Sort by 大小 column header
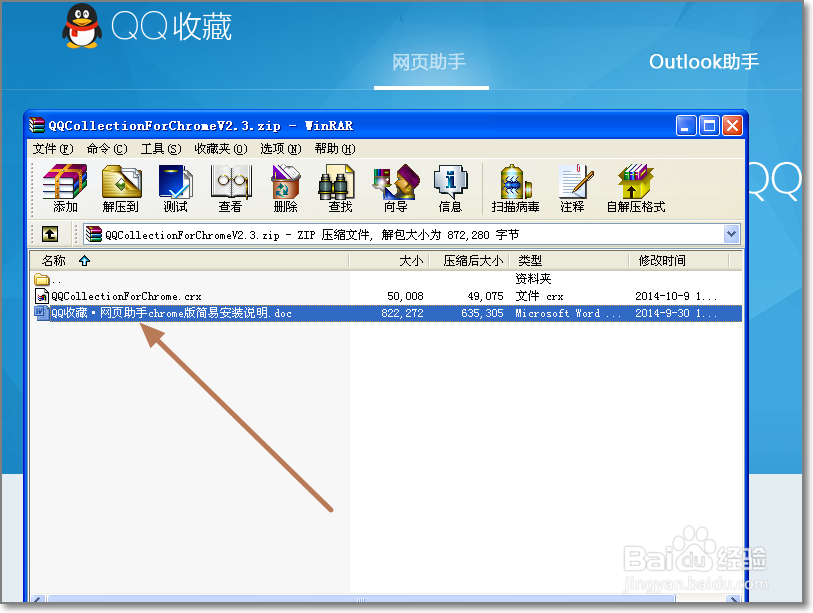The height and width of the screenshot is (613, 813). point(388,260)
